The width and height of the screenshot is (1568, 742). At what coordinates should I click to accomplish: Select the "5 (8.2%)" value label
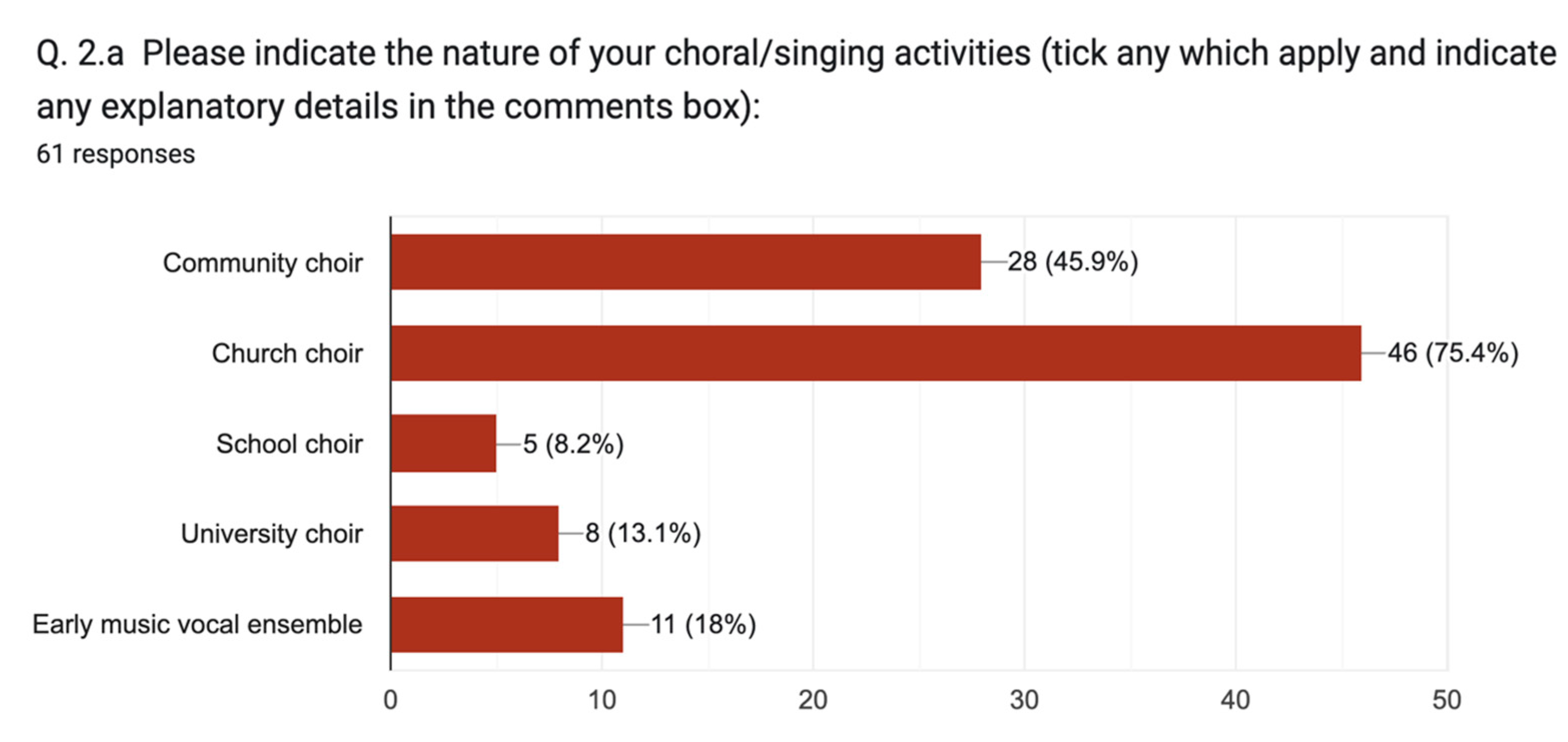[x=573, y=444]
